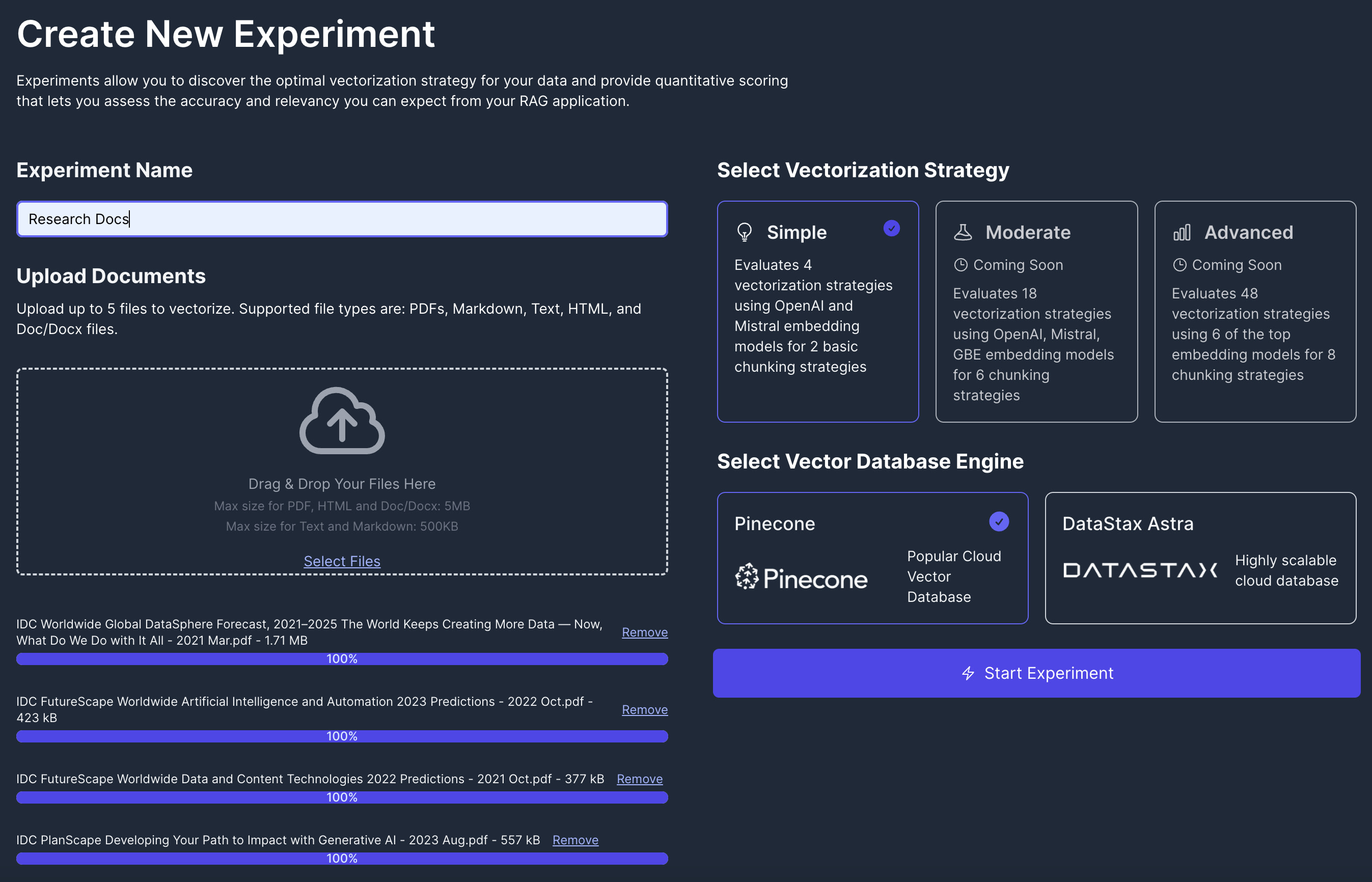This screenshot has height=882, width=1372.
Task: Click the clock icon under Moderate
Action: [x=961, y=265]
